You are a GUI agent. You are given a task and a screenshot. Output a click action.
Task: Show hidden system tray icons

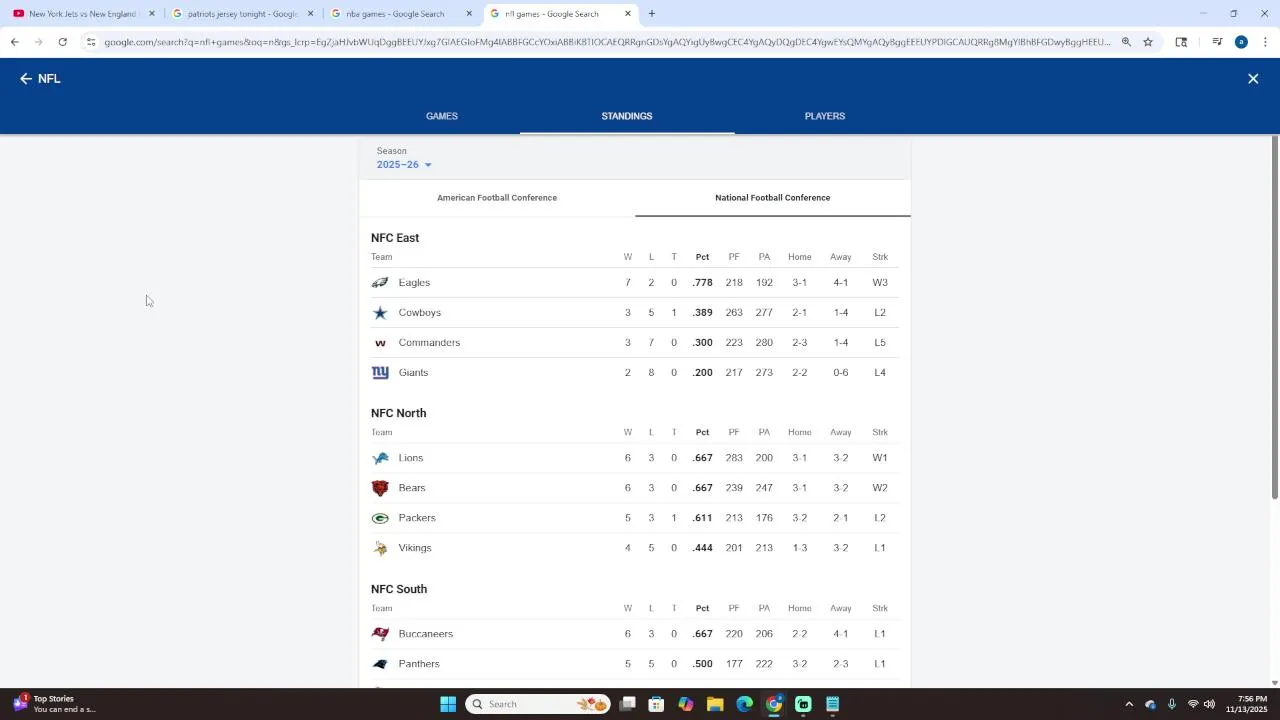pos(1129,704)
